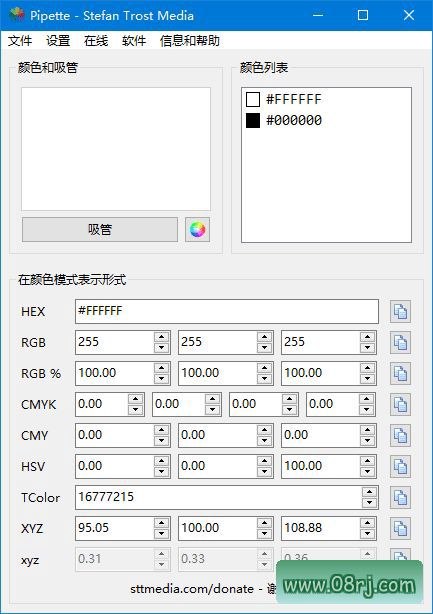
Task: Click the #FFFFFF text in color list
Action: coord(294,99)
